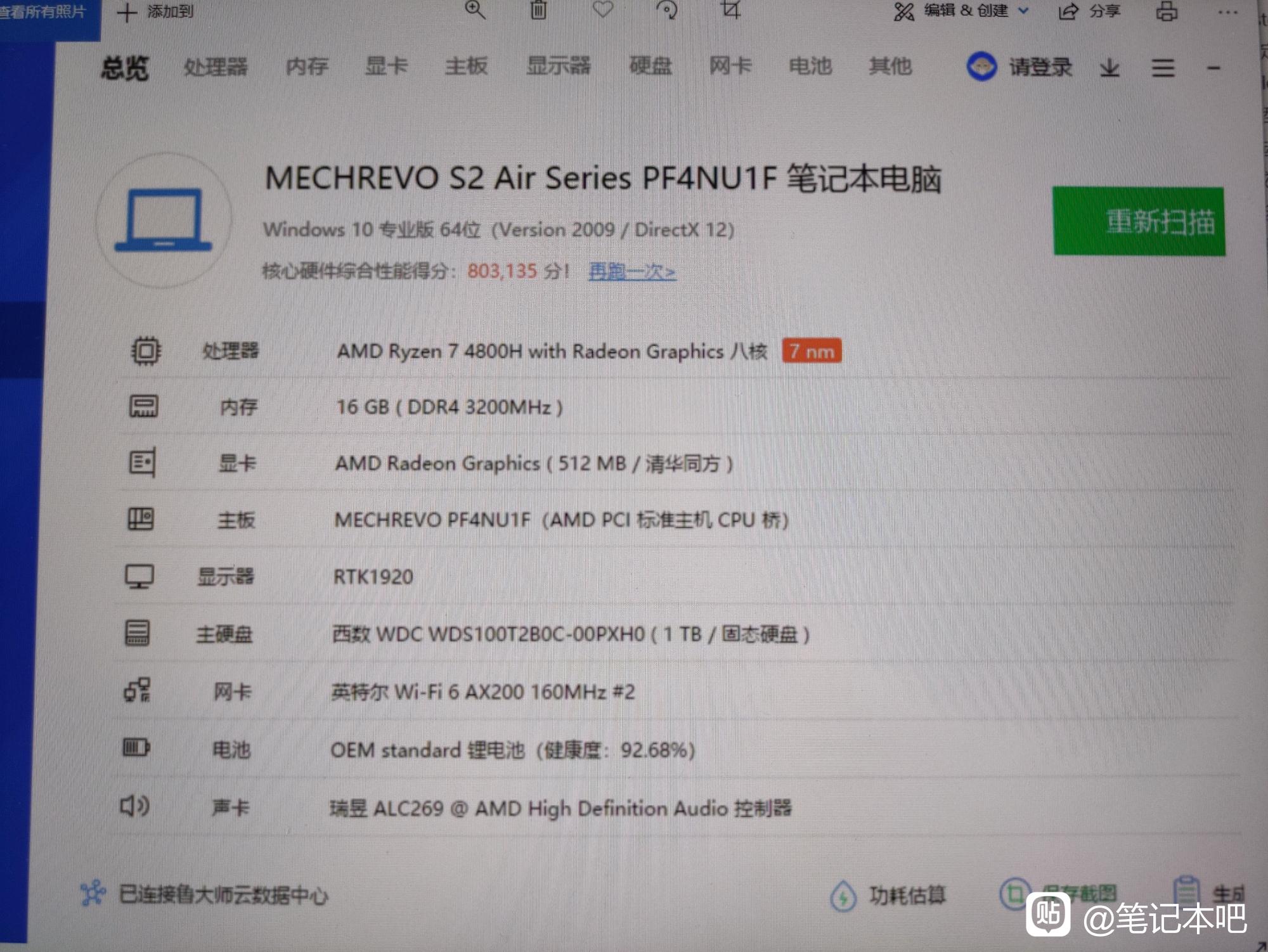This screenshot has height=952, width=1268.
Task: Click 添加到 in the Photos toolbar
Action: [x=156, y=11]
